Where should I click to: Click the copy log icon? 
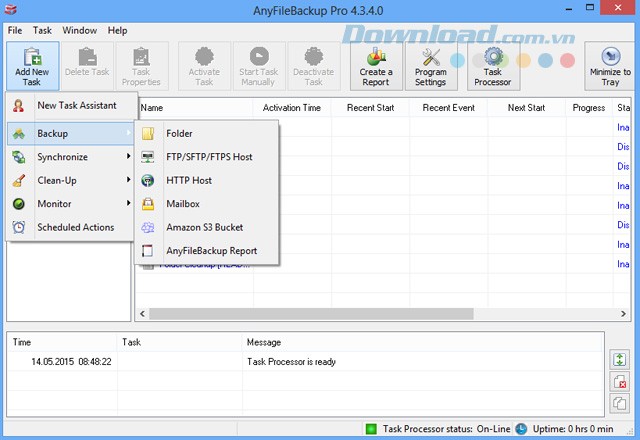(x=620, y=404)
